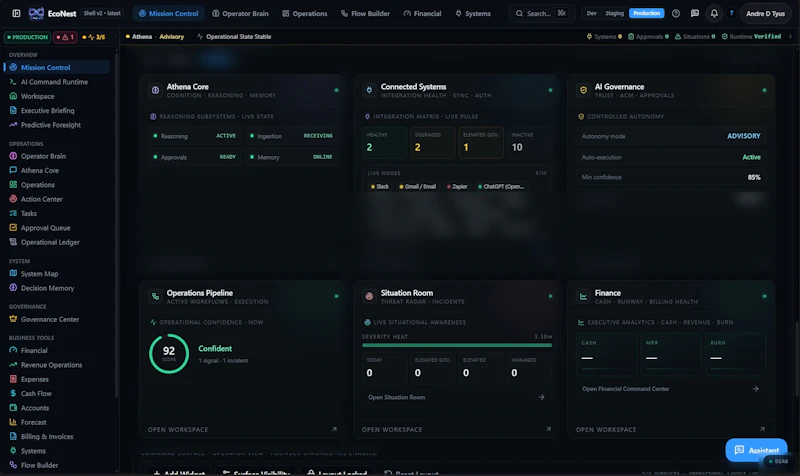Click the AI Governance shield icon

[x=583, y=90]
